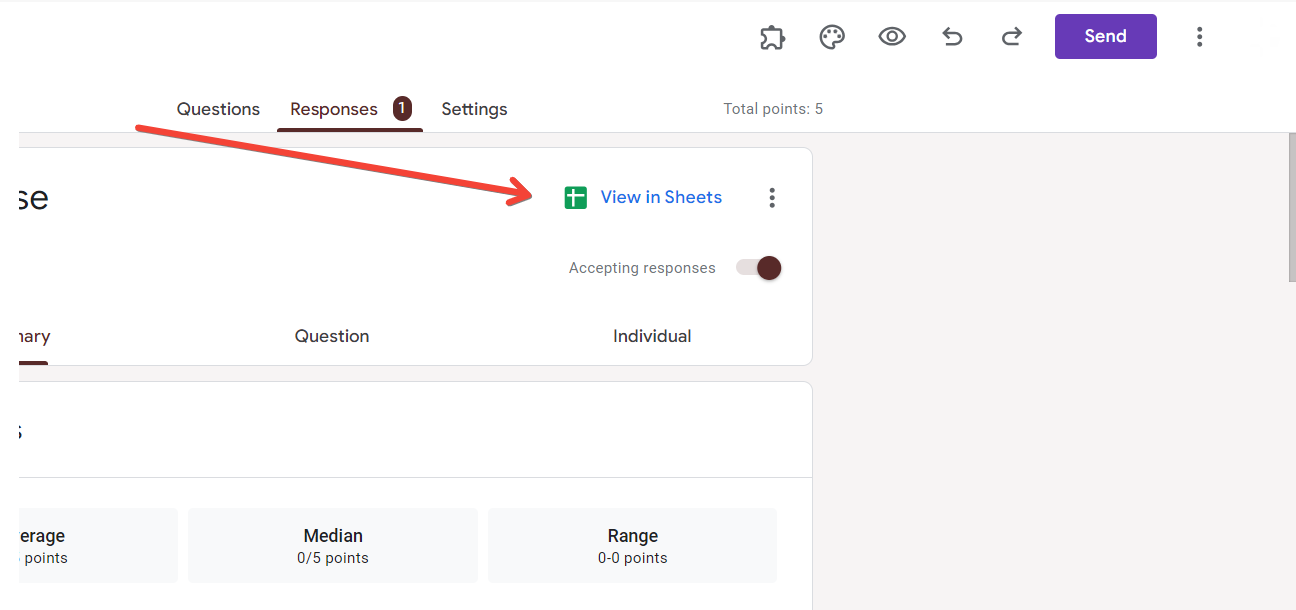Image resolution: width=1296 pixels, height=610 pixels.
Task: Open the form's more options menu
Action: coord(1199,37)
